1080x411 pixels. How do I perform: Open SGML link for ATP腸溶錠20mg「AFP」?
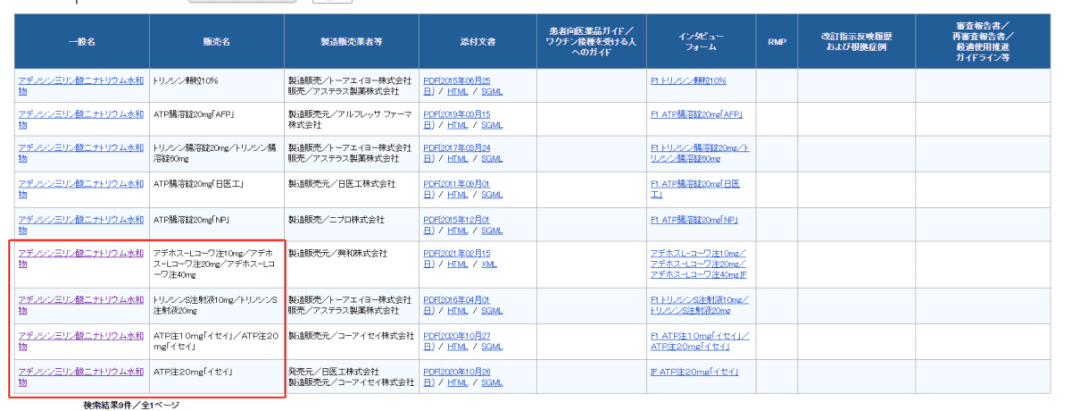click(x=492, y=125)
